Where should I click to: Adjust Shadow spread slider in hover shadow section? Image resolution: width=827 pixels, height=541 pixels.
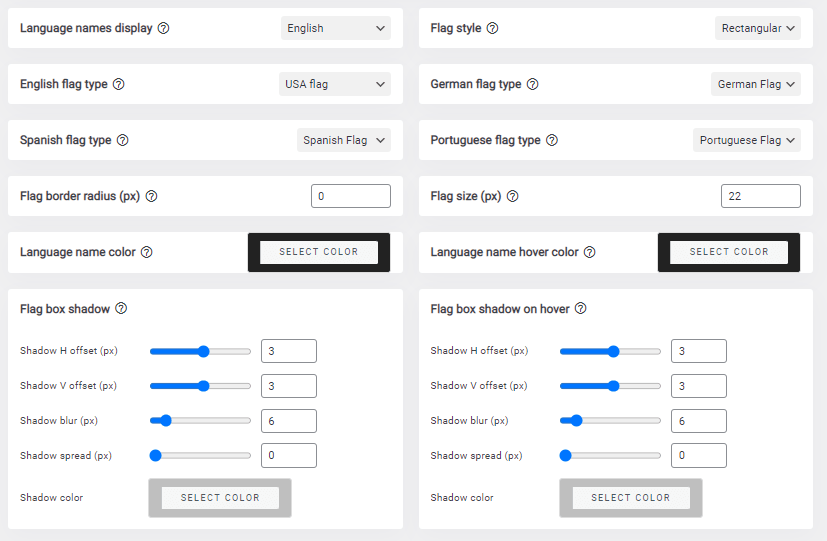click(x=610, y=456)
